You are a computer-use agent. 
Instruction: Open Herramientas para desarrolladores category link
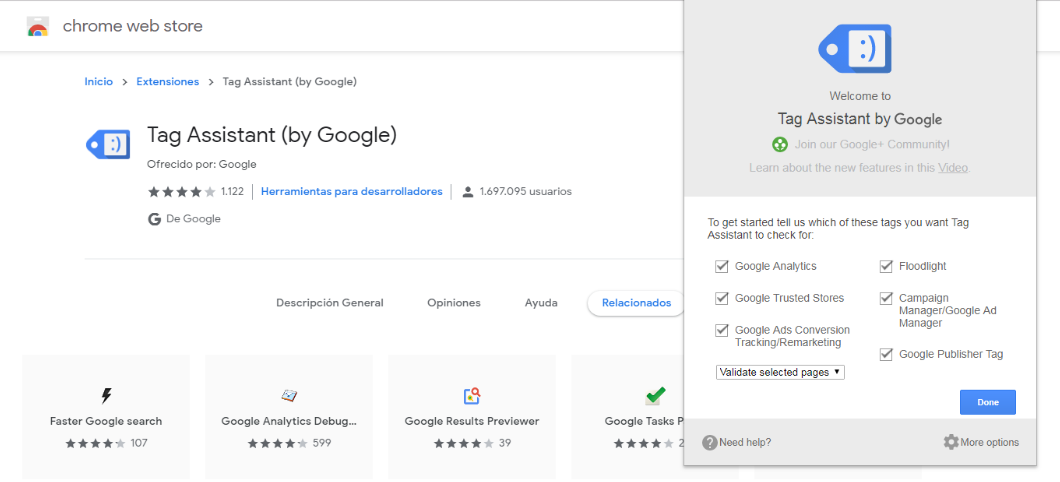click(352, 192)
